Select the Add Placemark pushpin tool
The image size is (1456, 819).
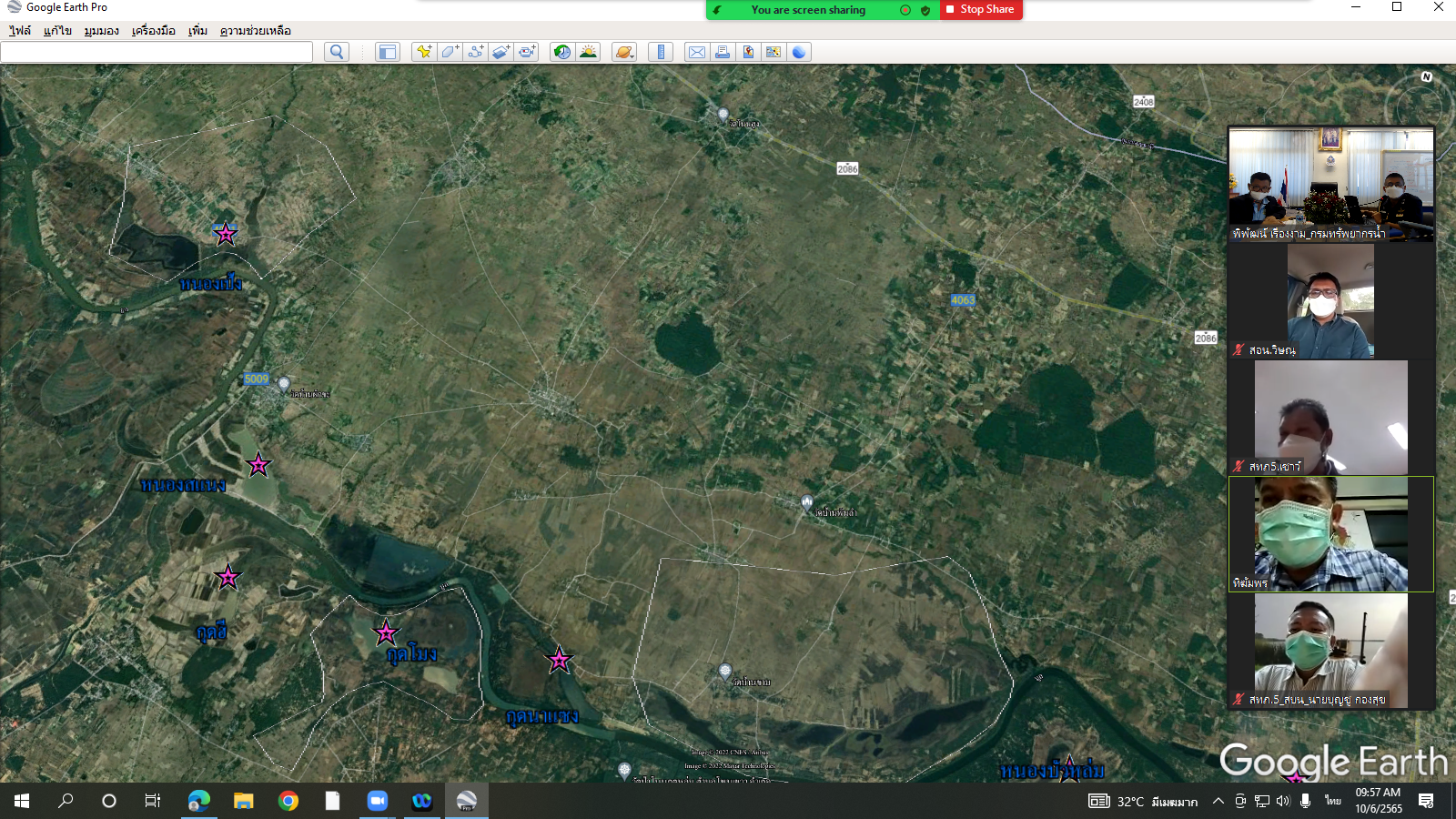click(423, 52)
